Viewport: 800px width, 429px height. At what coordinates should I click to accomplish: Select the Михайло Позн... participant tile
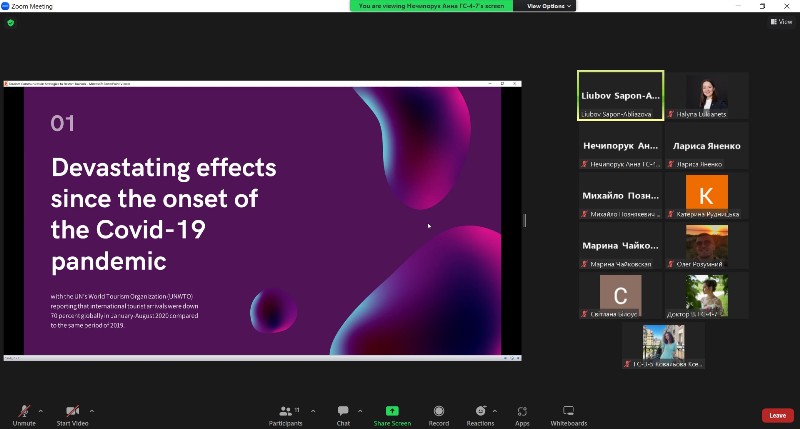coord(620,196)
